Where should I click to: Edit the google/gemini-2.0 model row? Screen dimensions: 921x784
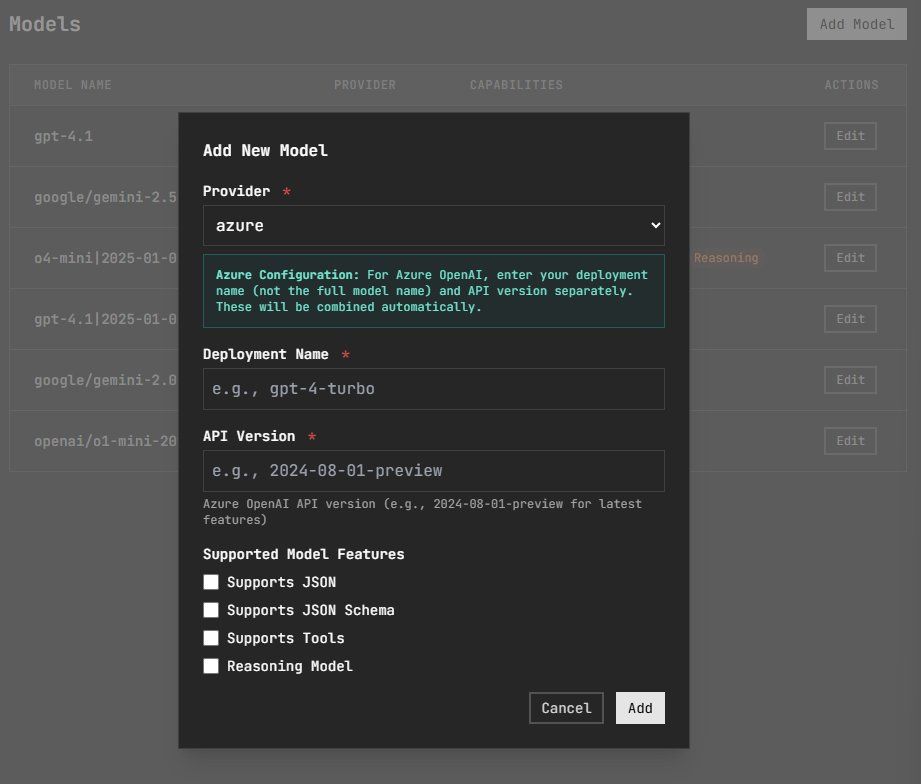coord(850,380)
